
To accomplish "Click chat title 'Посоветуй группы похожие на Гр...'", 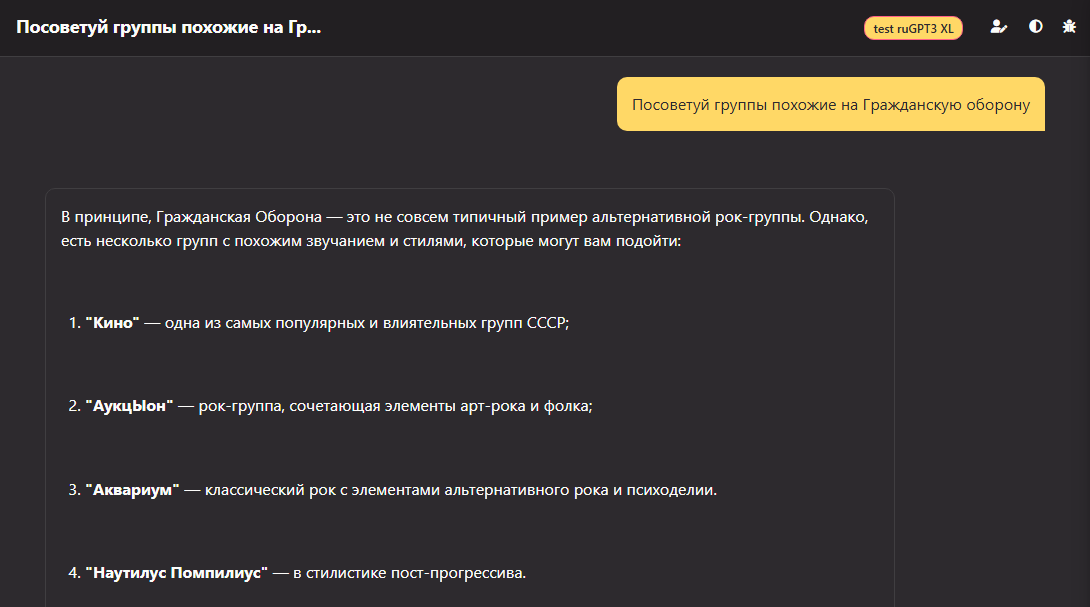I will pyautogui.click(x=168, y=27).
